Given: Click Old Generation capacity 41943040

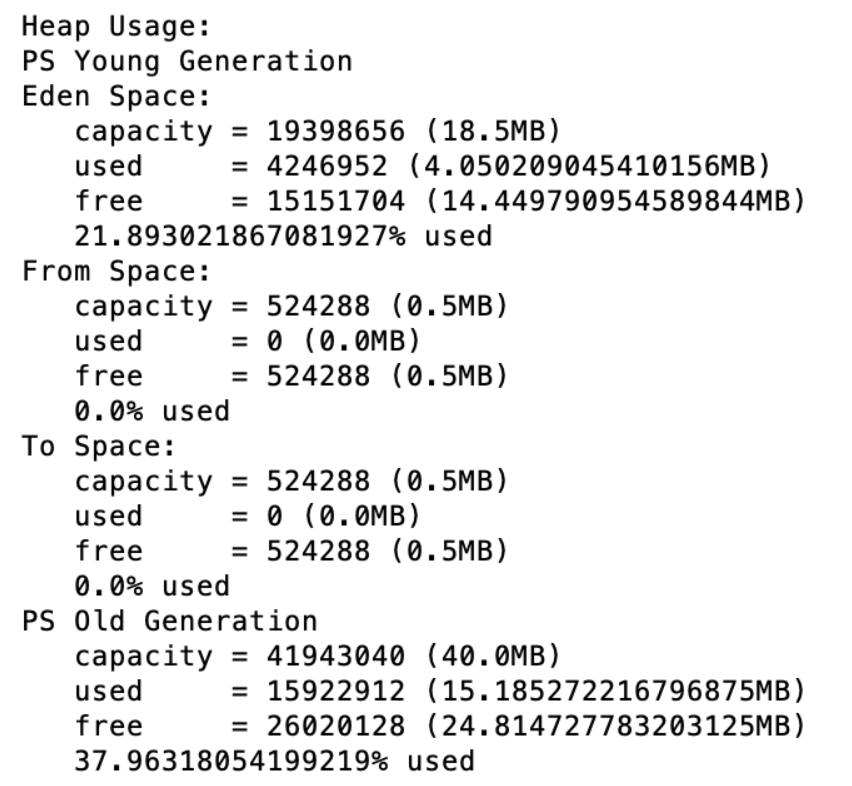Looking at the screenshot, I should [335, 656].
